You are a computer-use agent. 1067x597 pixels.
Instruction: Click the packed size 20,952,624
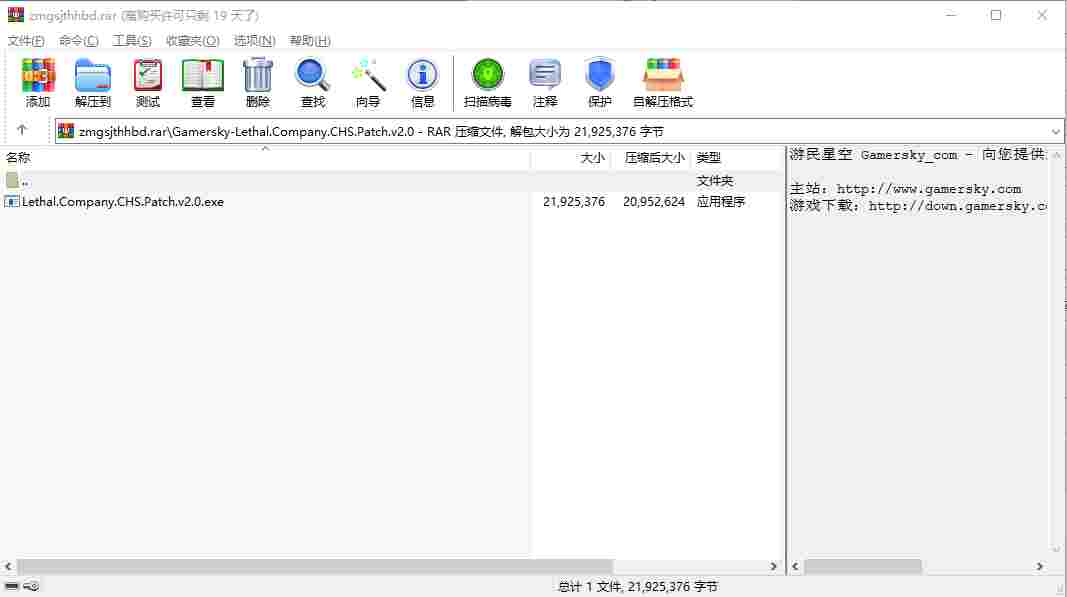click(x=653, y=201)
